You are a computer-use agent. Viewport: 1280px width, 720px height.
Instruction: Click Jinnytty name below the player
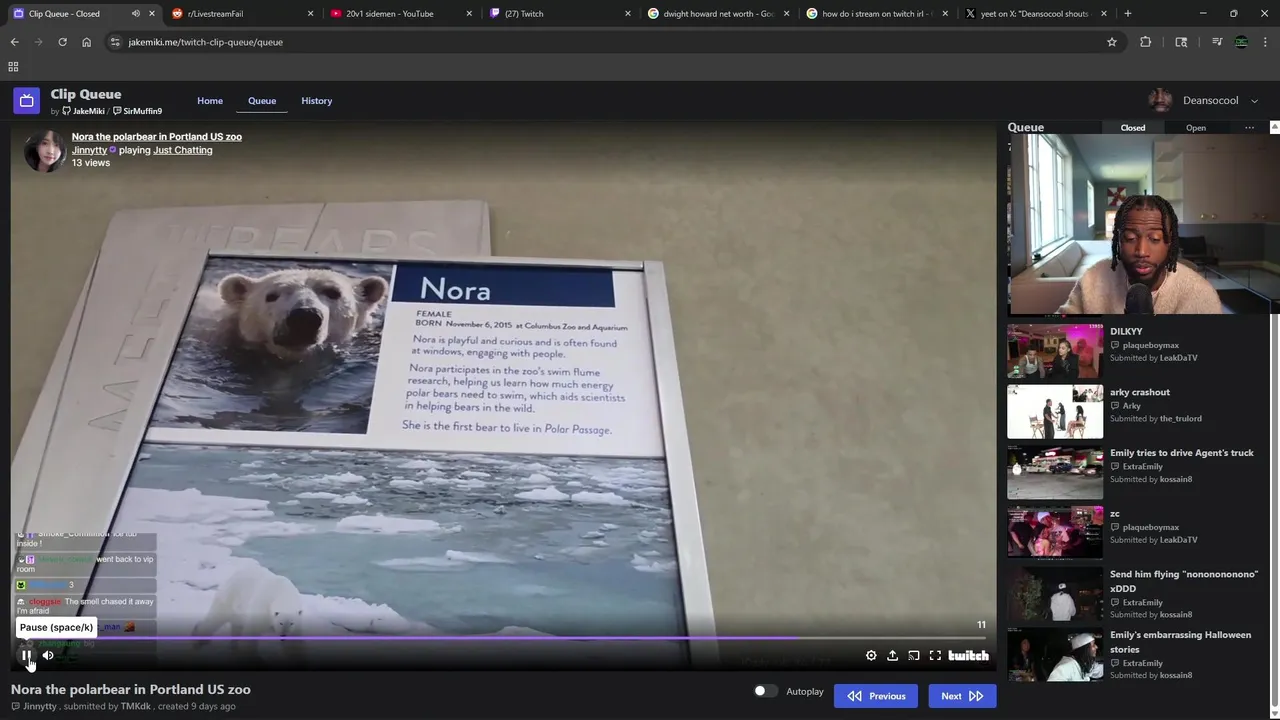(x=40, y=706)
